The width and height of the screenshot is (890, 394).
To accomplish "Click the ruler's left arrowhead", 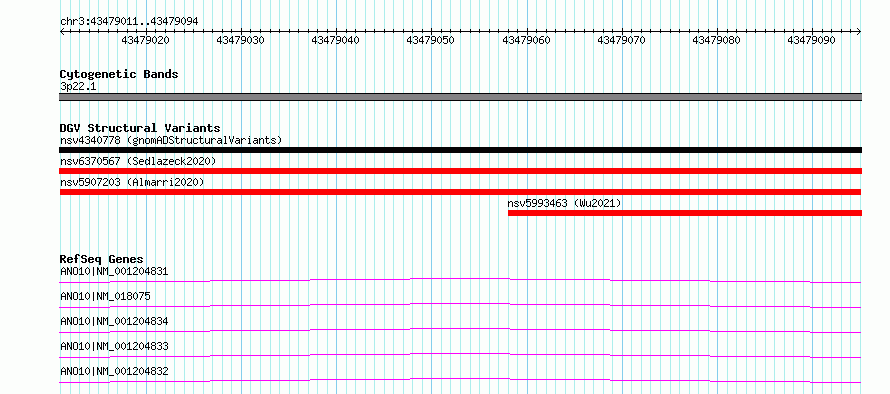I will [62, 32].
